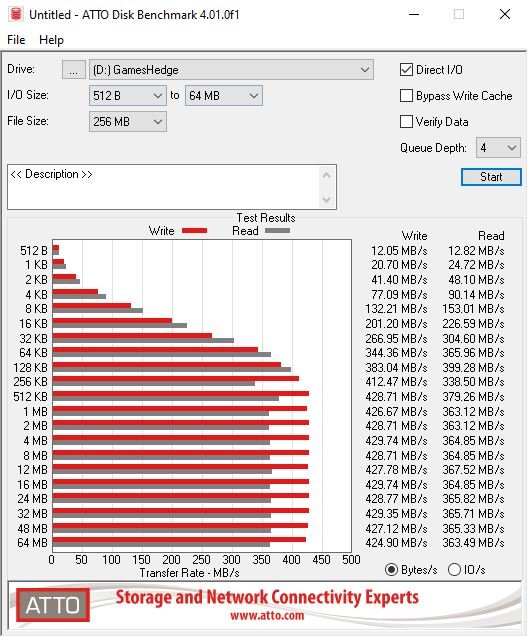Viewport: 528px width, 636px height.
Task: Click the gray Read legend swatch
Action: (x=277, y=231)
